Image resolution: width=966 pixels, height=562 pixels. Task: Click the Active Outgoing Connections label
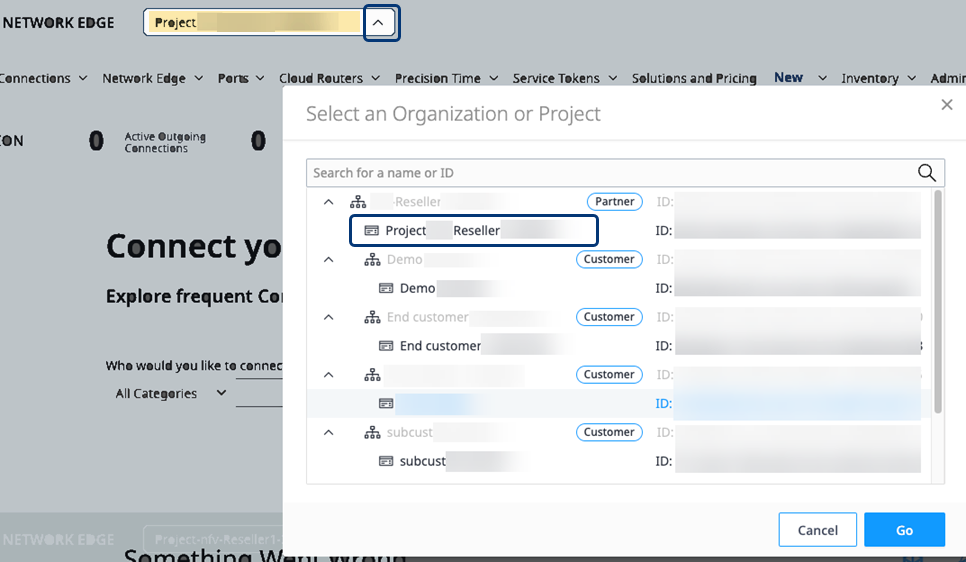pos(165,142)
